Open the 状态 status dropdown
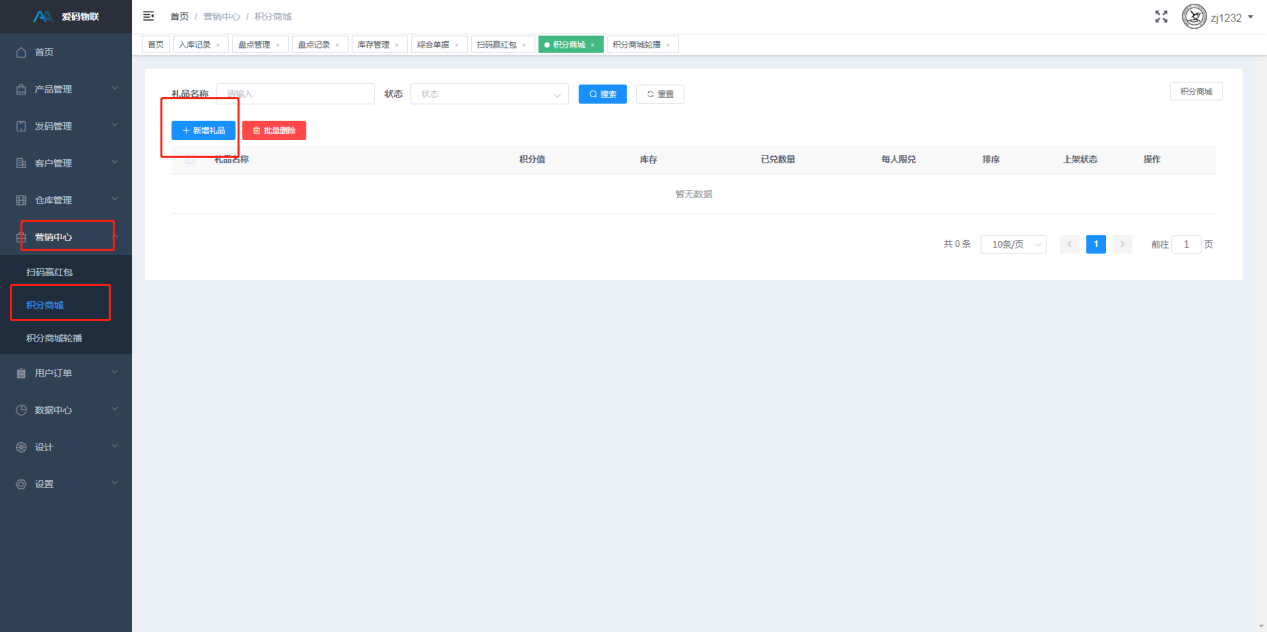The height and width of the screenshot is (632, 1267). tap(489, 94)
